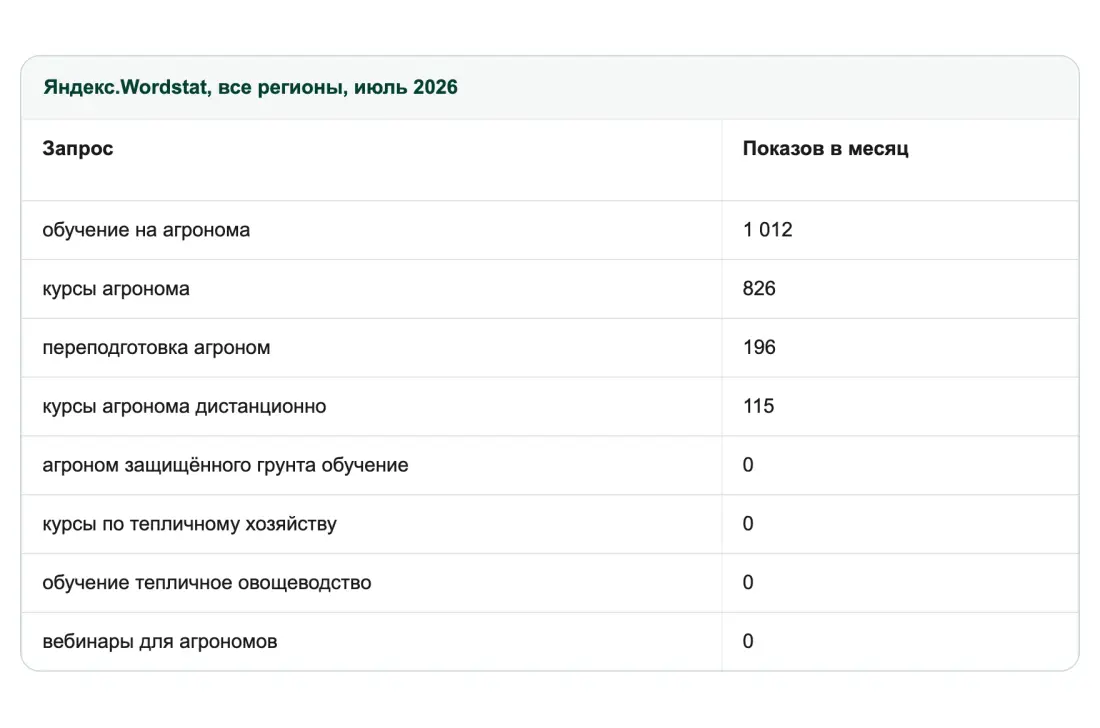Click the value '826'
Screen dimensions: 1100x728
(759, 289)
